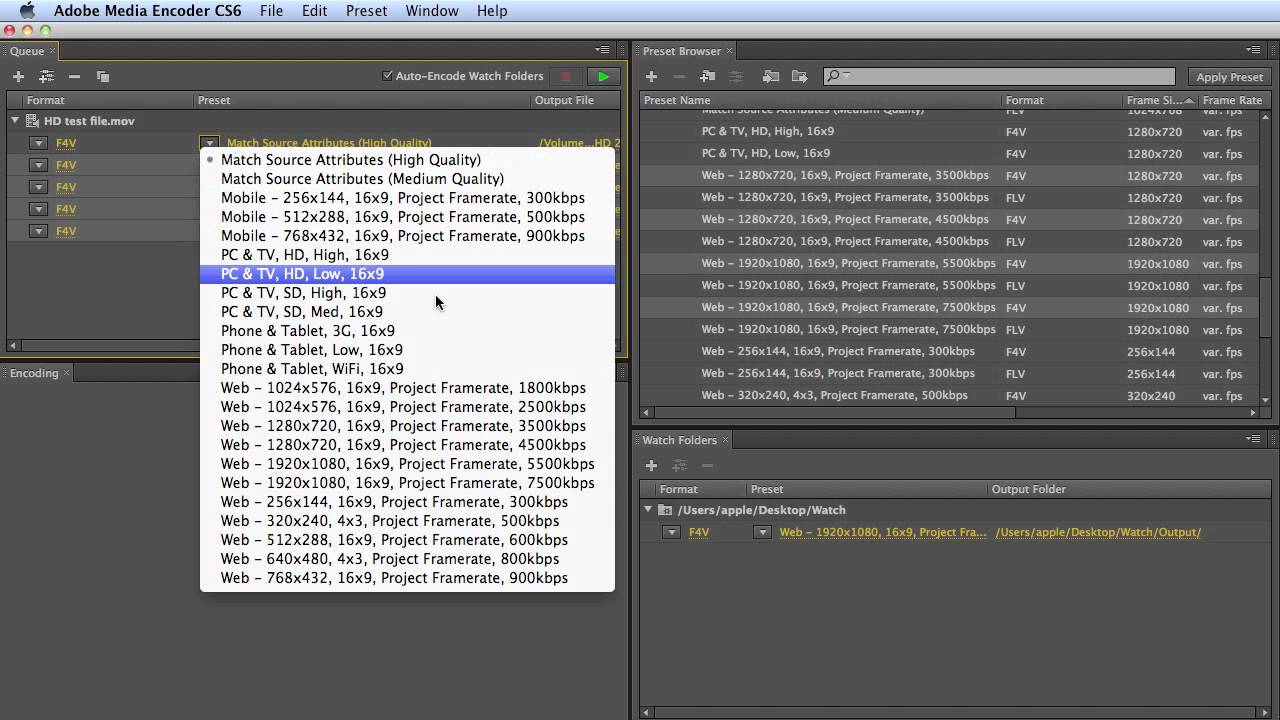
Task: Create new preset in Preset Browser
Action: (x=651, y=76)
